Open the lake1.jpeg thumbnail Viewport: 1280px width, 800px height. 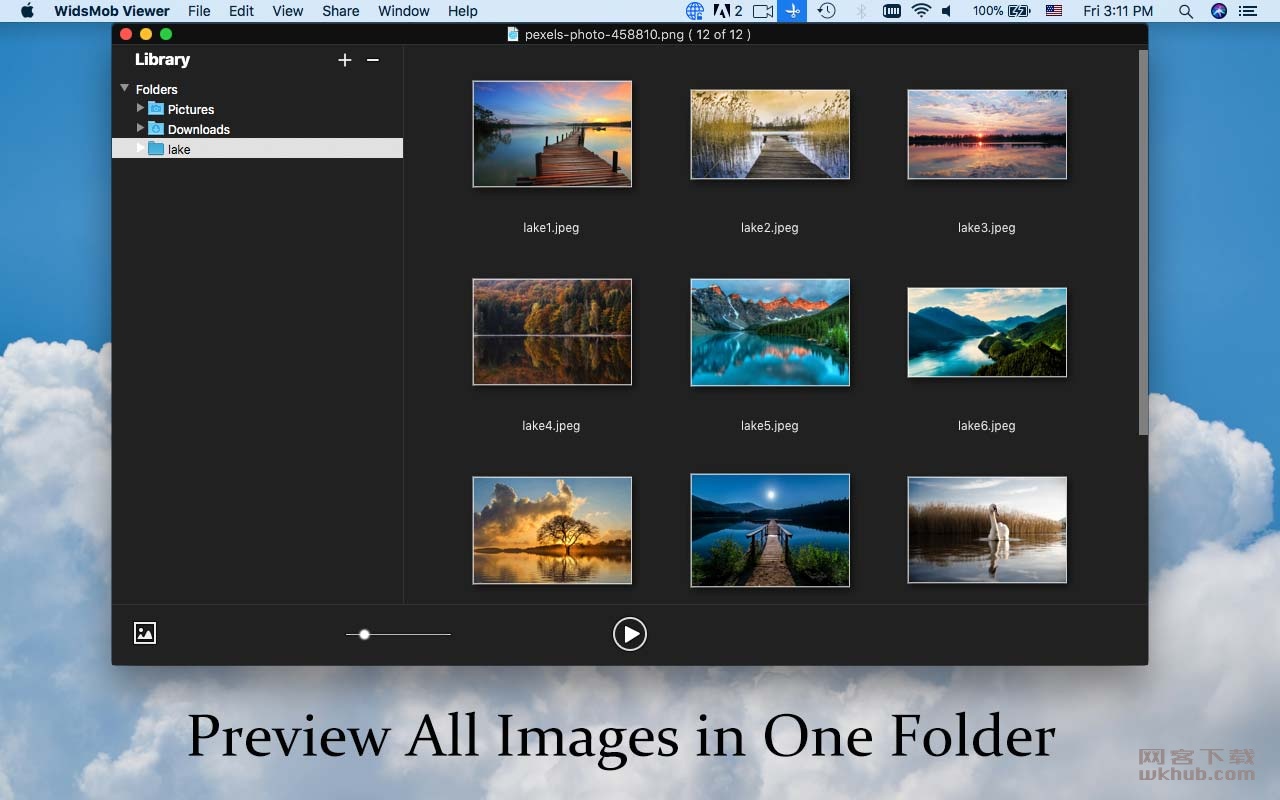(x=552, y=134)
